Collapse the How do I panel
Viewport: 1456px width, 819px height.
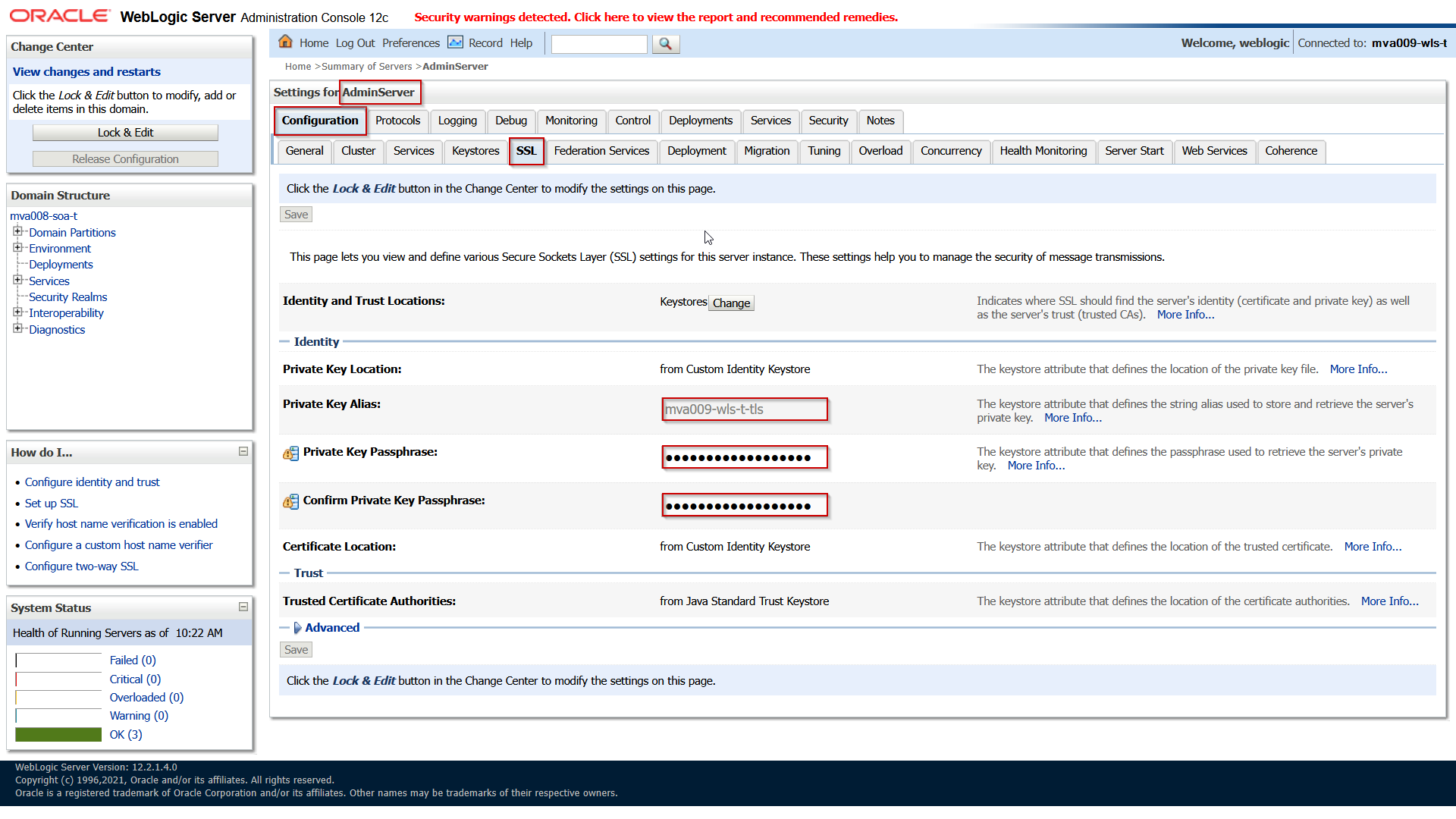click(x=243, y=451)
